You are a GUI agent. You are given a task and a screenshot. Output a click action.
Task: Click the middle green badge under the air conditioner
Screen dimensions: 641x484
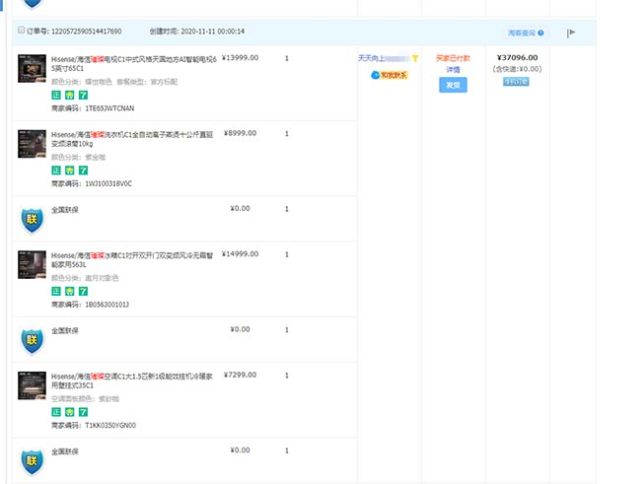tap(70, 412)
